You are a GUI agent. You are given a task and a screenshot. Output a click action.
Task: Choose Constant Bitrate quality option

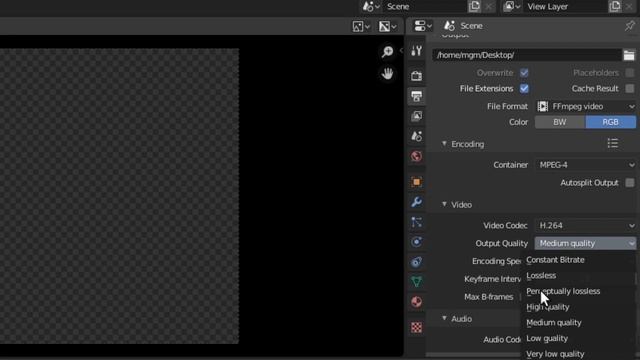tap(579, 260)
